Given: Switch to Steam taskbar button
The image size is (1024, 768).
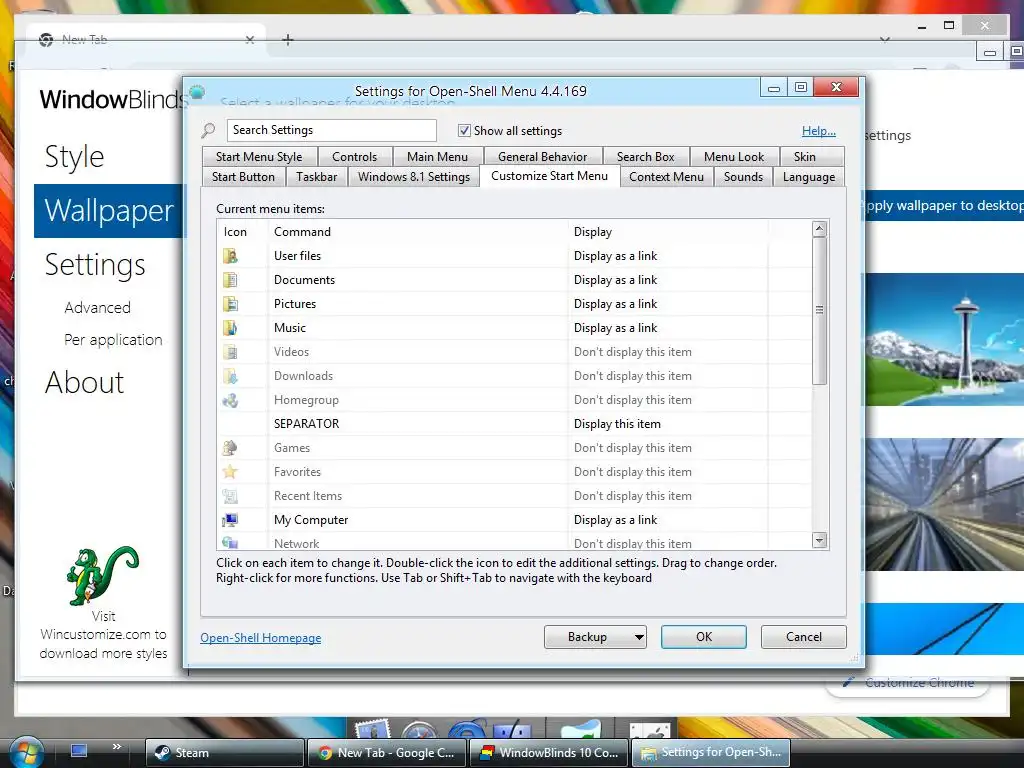Looking at the screenshot, I should pyautogui.click(x=225, y=753).
